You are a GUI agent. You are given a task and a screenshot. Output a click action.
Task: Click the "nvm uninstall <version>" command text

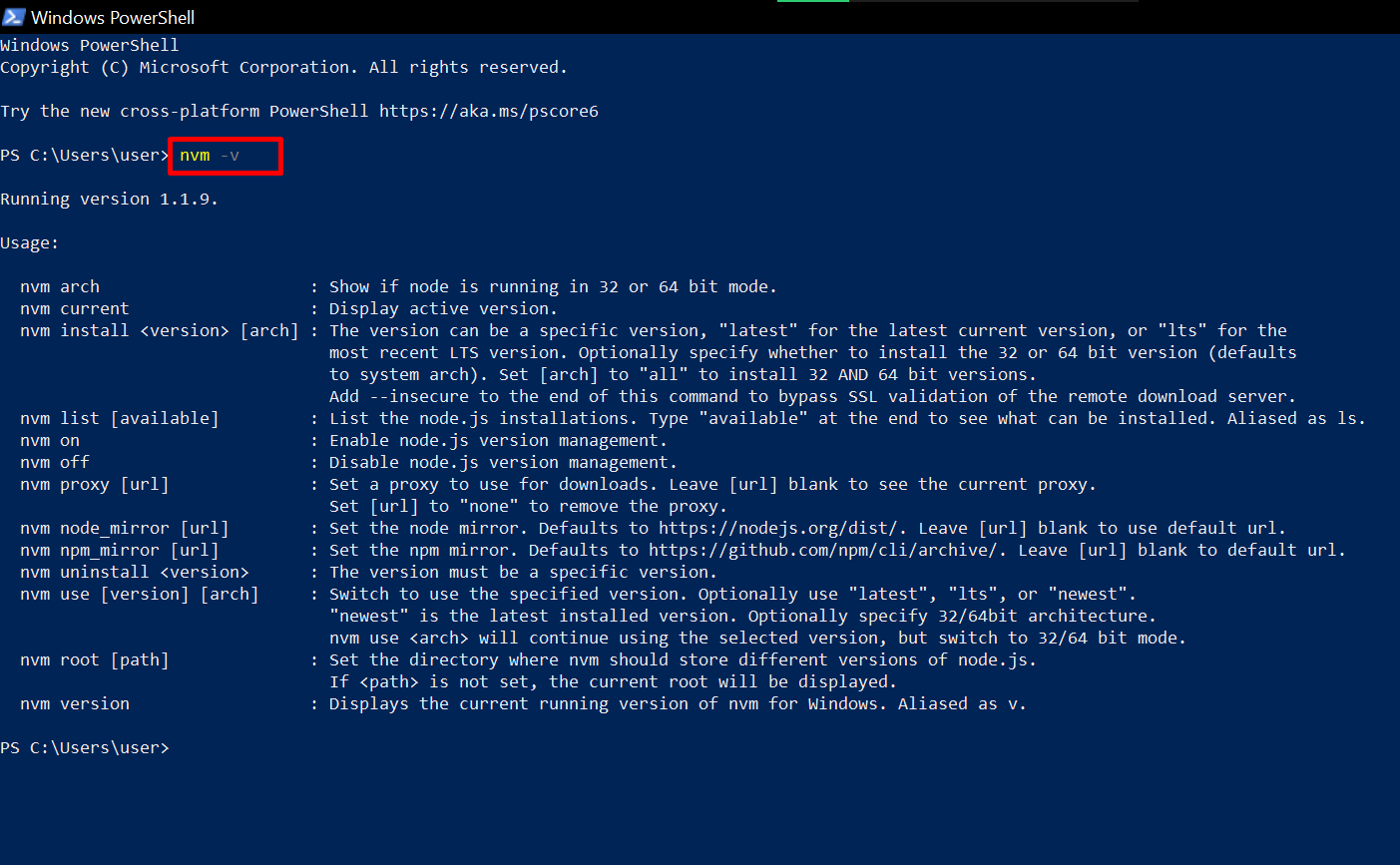pos(135,572)
